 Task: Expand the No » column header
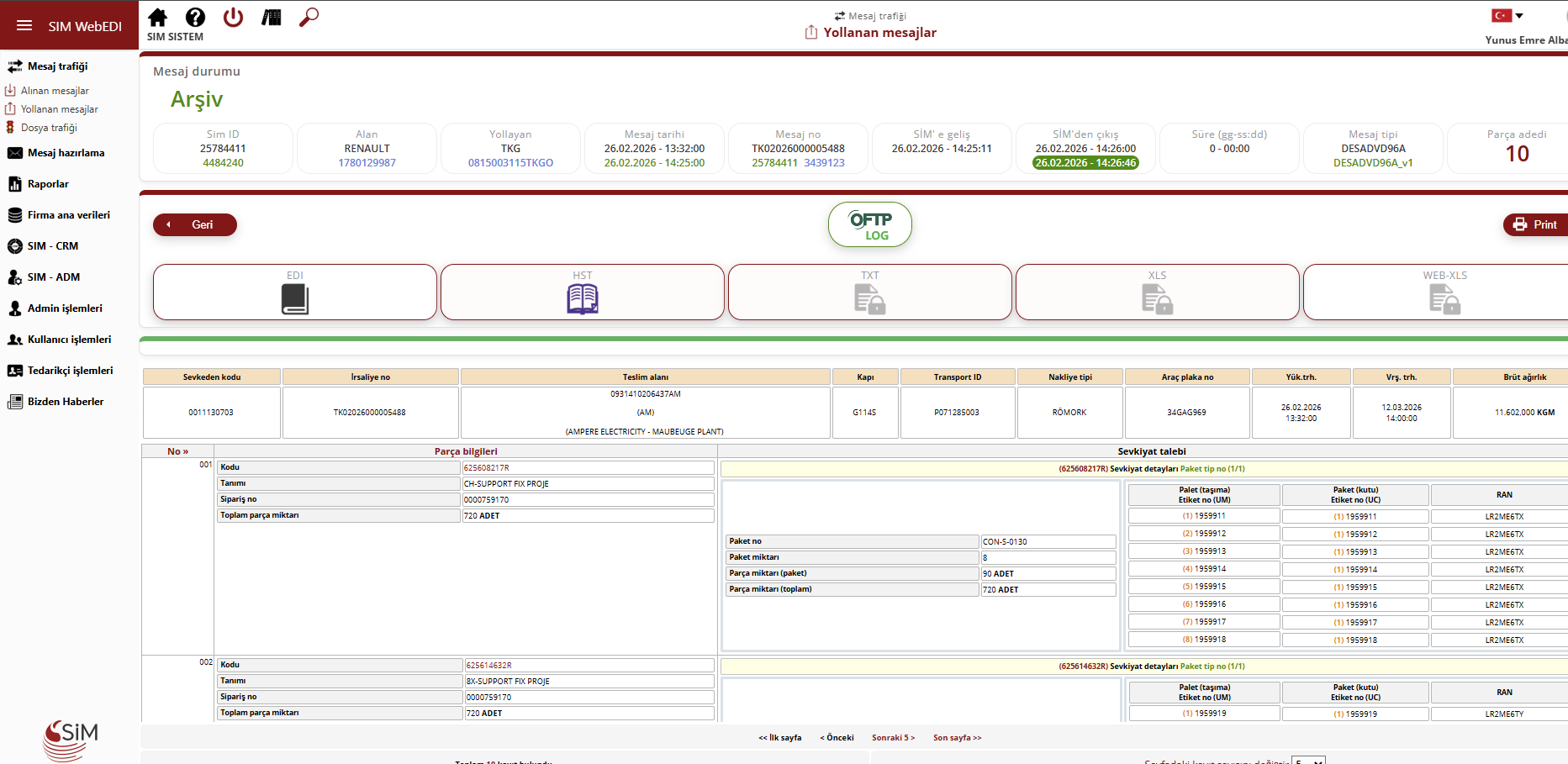(x=177, y=451)
